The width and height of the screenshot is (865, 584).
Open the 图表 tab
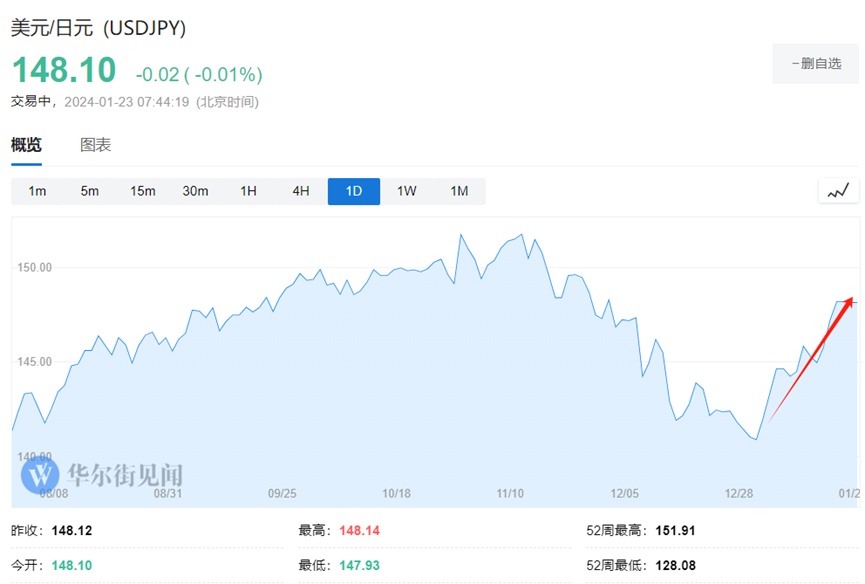(95, 145)
